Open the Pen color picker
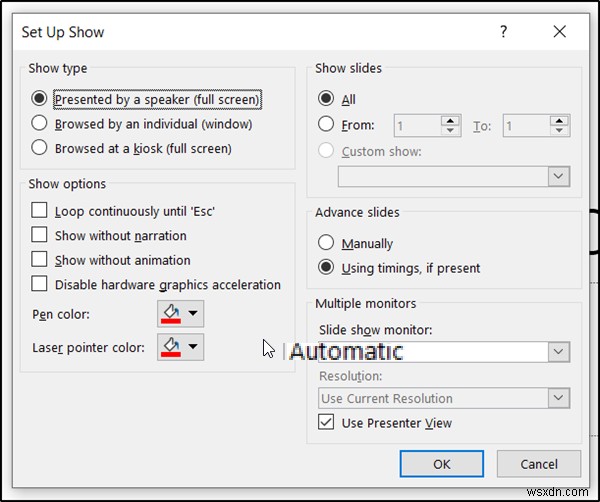The height and width of the screenshot is (502, 600). click(180, 314)
